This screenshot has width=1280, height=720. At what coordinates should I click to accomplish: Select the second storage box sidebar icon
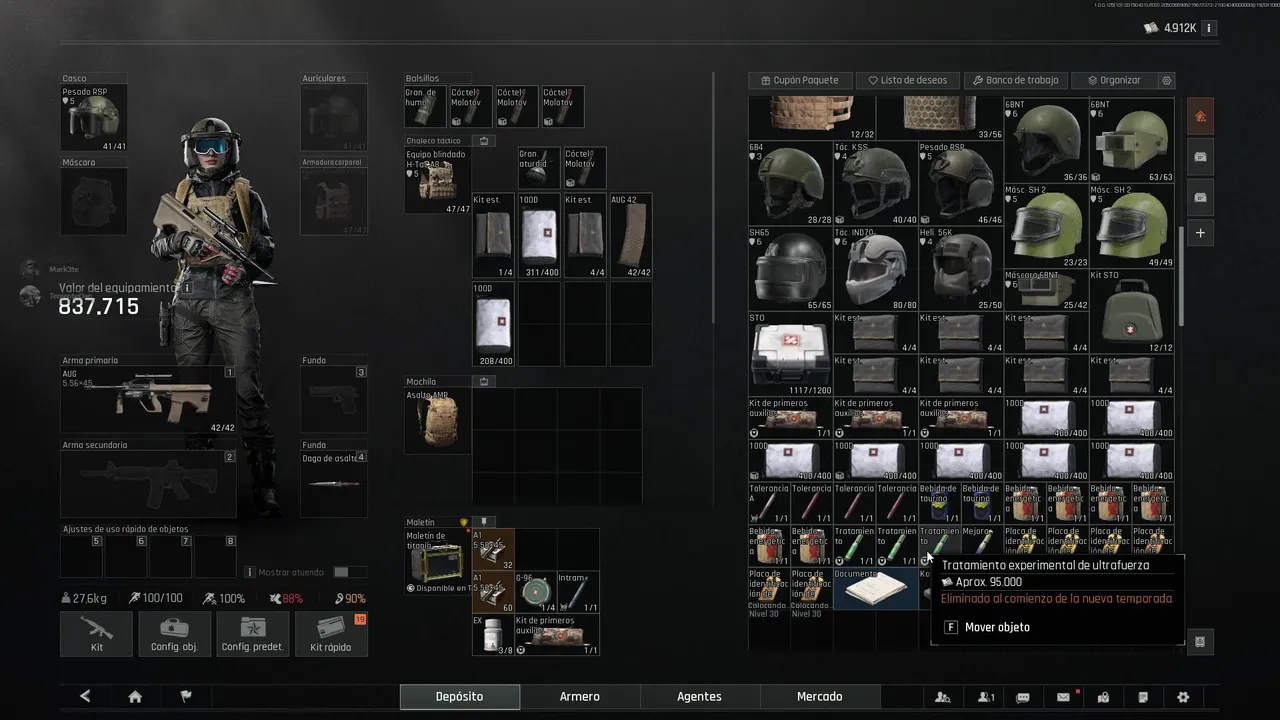point(1200,197)
